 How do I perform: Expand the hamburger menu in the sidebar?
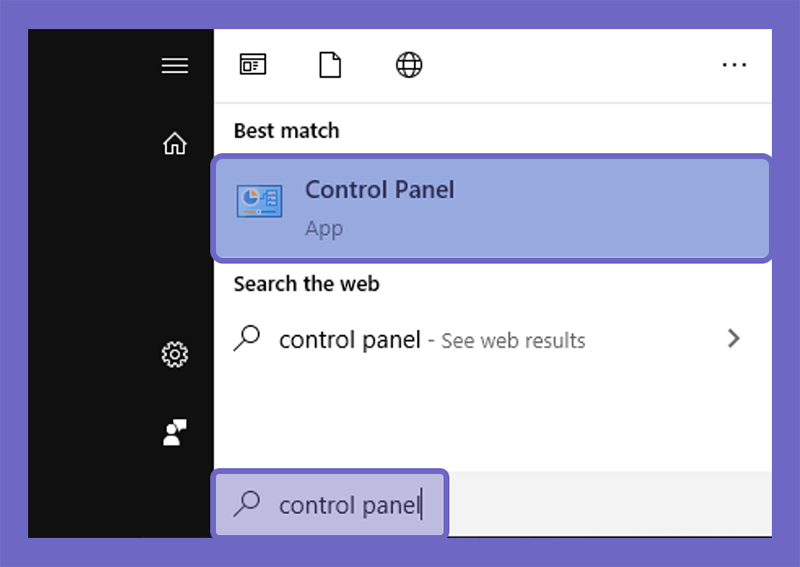click(174, 65)
